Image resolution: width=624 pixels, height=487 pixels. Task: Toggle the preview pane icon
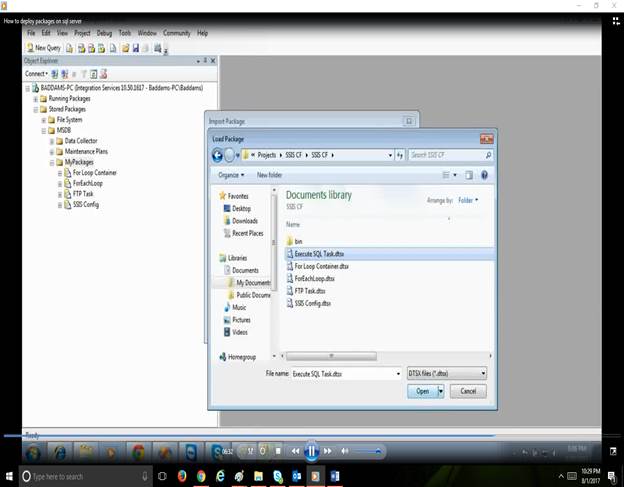click(469, 175)
